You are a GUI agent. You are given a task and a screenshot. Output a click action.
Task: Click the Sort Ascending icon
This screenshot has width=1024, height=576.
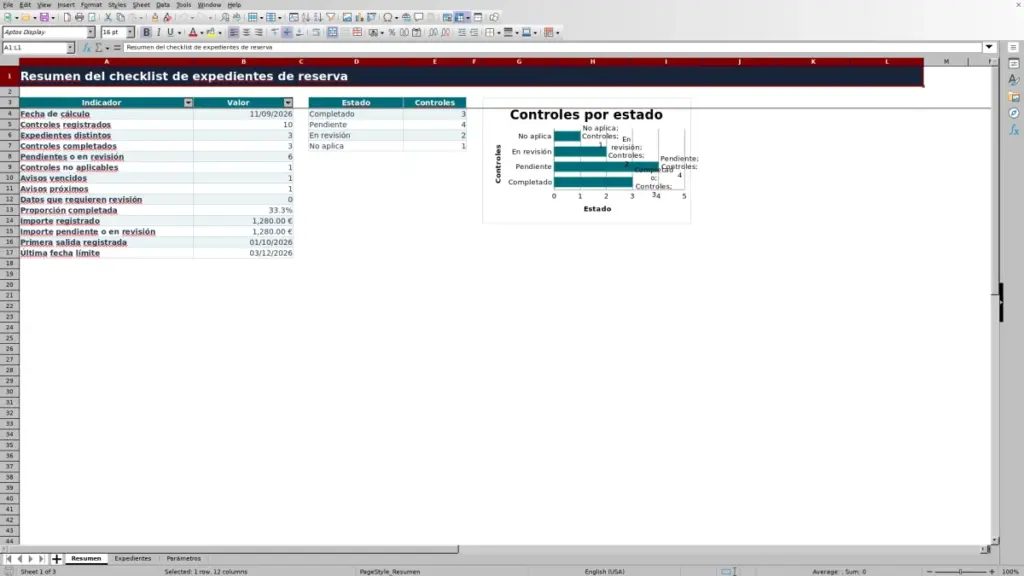tap(306, 17)
